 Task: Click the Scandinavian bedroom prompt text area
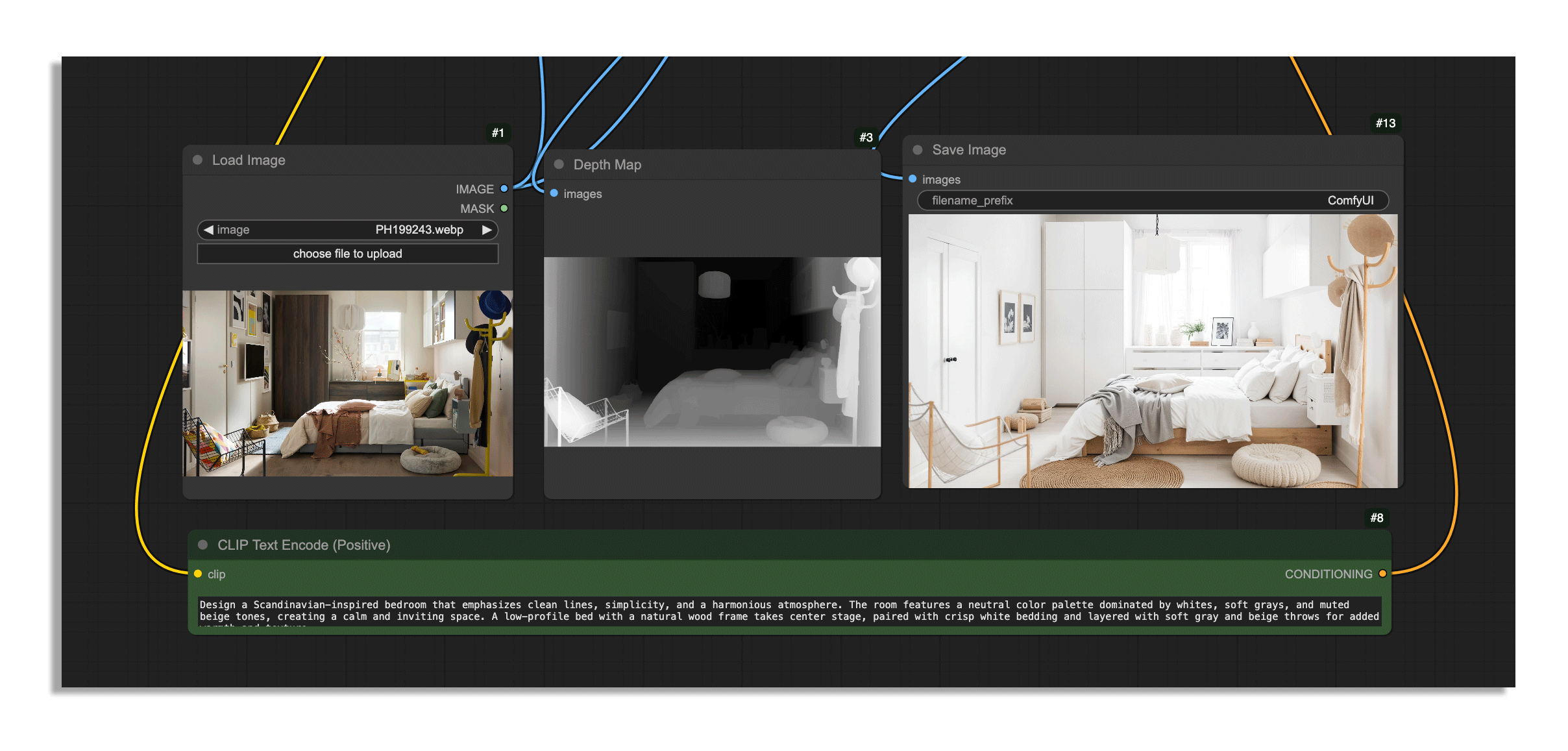click(789, 611)
